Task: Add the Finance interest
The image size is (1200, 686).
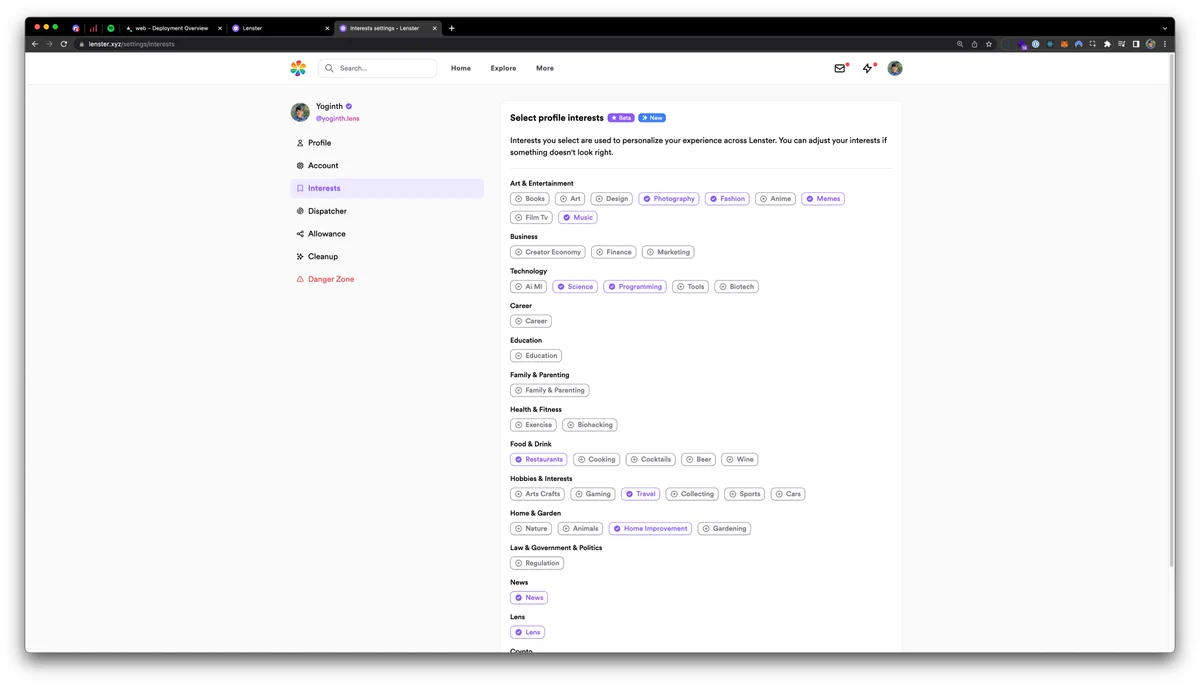Action: pos(613,252)
